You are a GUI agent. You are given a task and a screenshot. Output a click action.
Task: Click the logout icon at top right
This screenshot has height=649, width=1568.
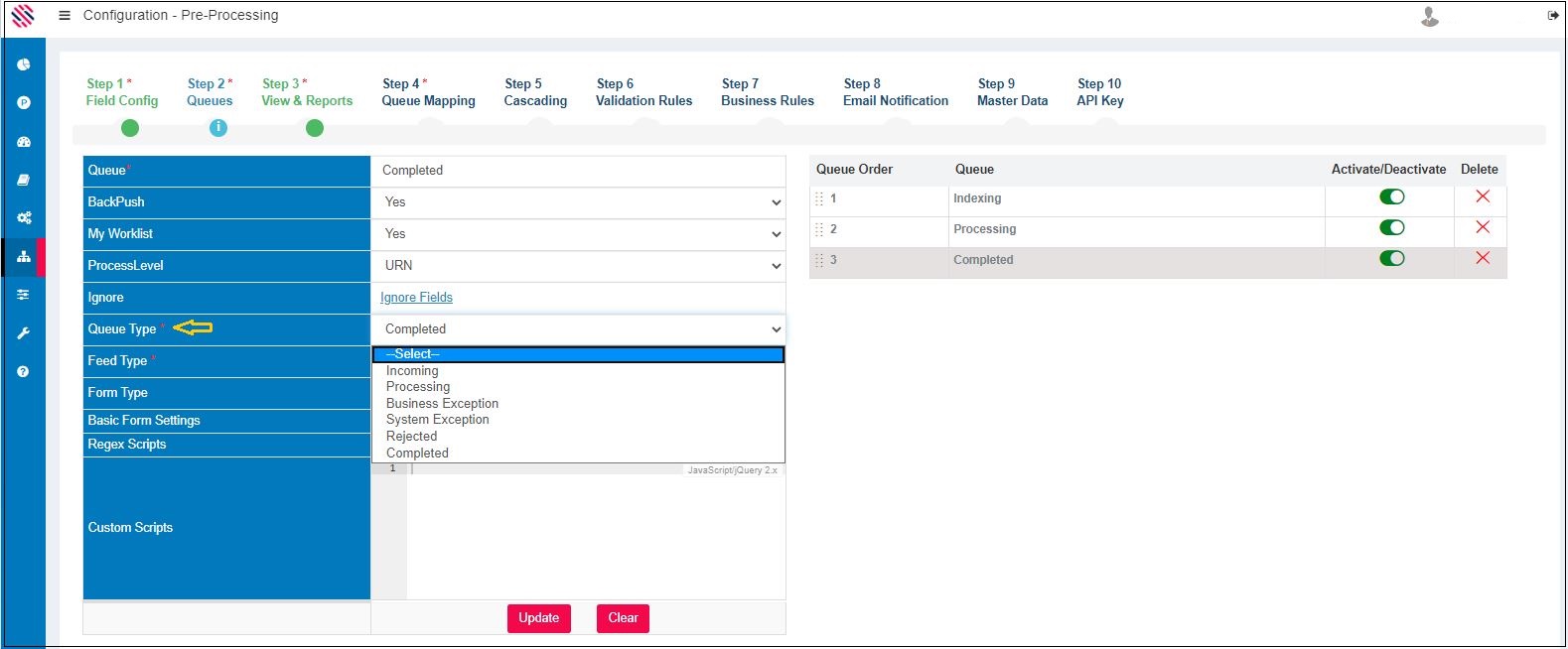(x=1553, y=16)
